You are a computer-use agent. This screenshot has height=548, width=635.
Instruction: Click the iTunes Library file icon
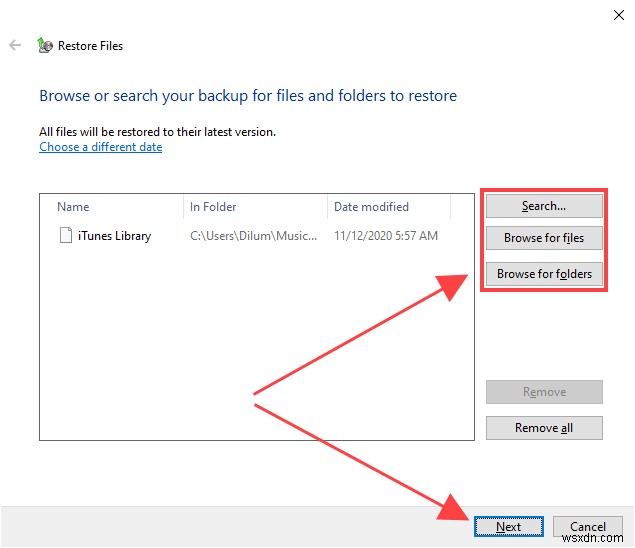pyautogui.click(x=66, y=236)
